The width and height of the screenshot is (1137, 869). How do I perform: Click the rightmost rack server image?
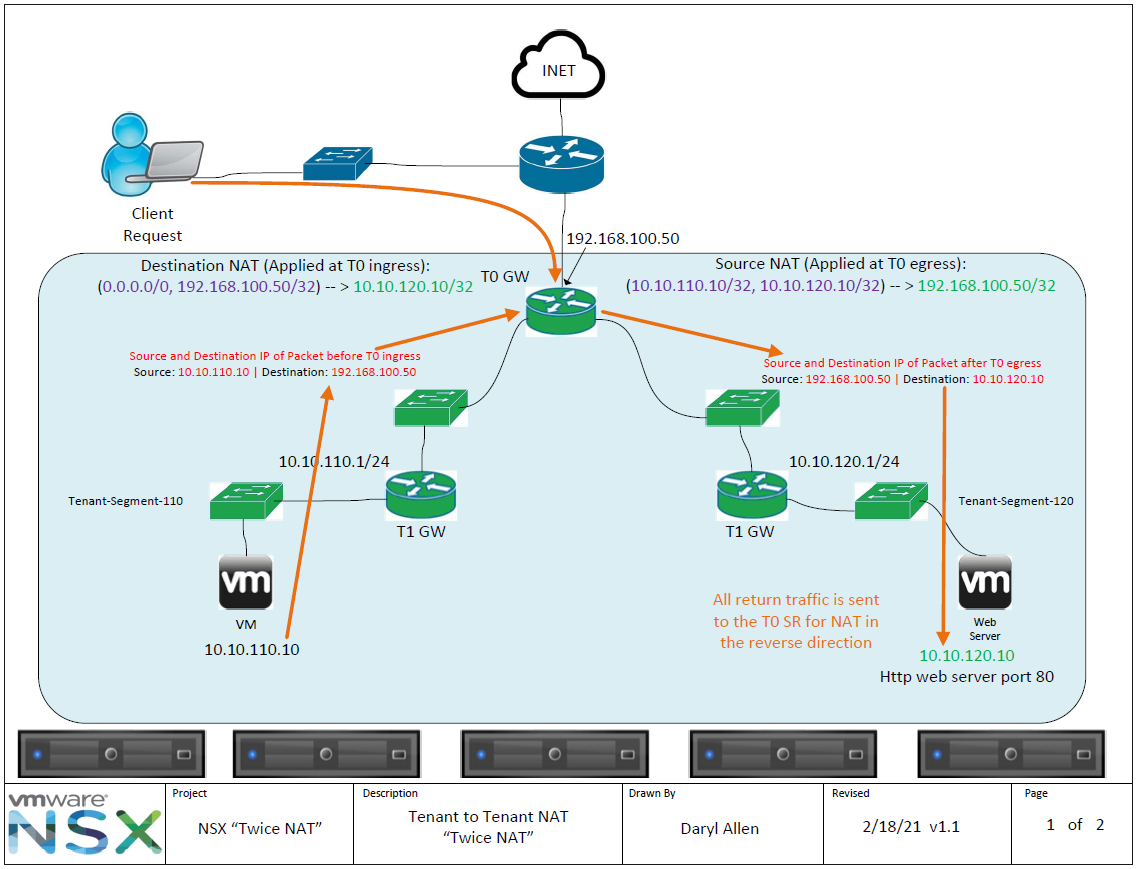tap(1012, 753)
